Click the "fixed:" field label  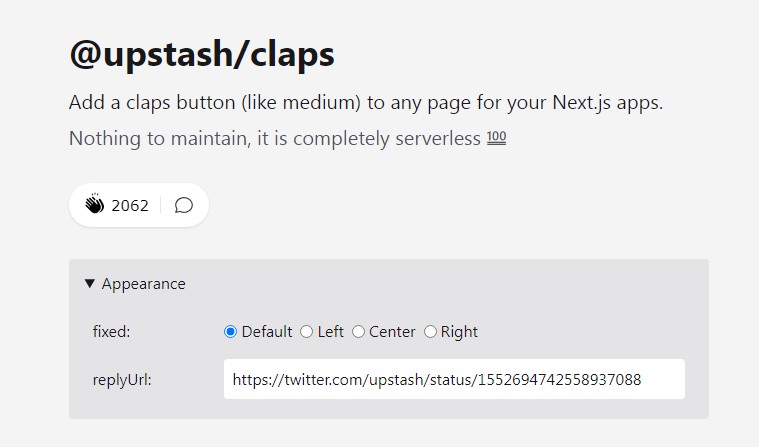[111, 332]
